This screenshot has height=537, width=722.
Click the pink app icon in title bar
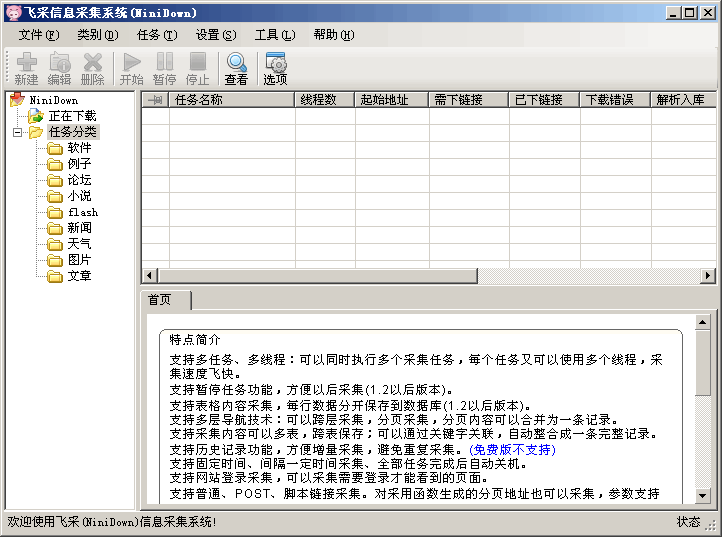14,12
